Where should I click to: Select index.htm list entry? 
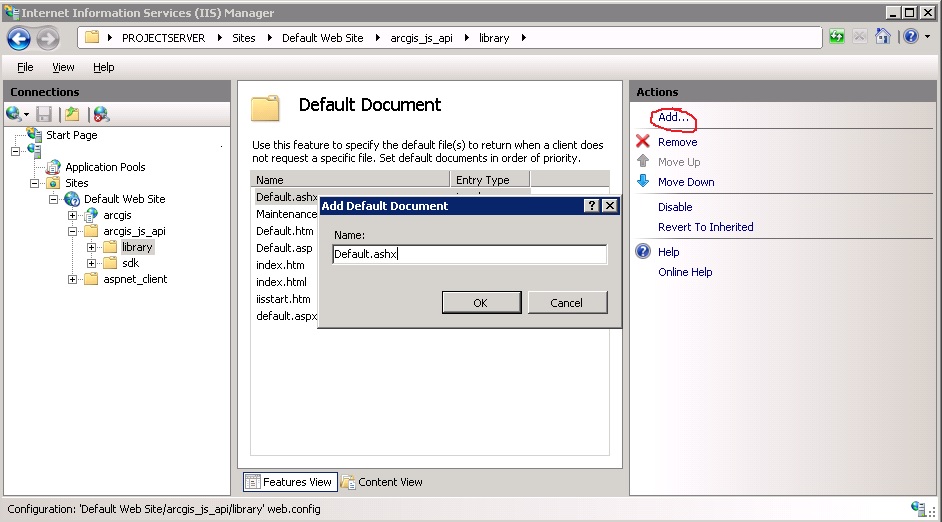tap(280, 265)
